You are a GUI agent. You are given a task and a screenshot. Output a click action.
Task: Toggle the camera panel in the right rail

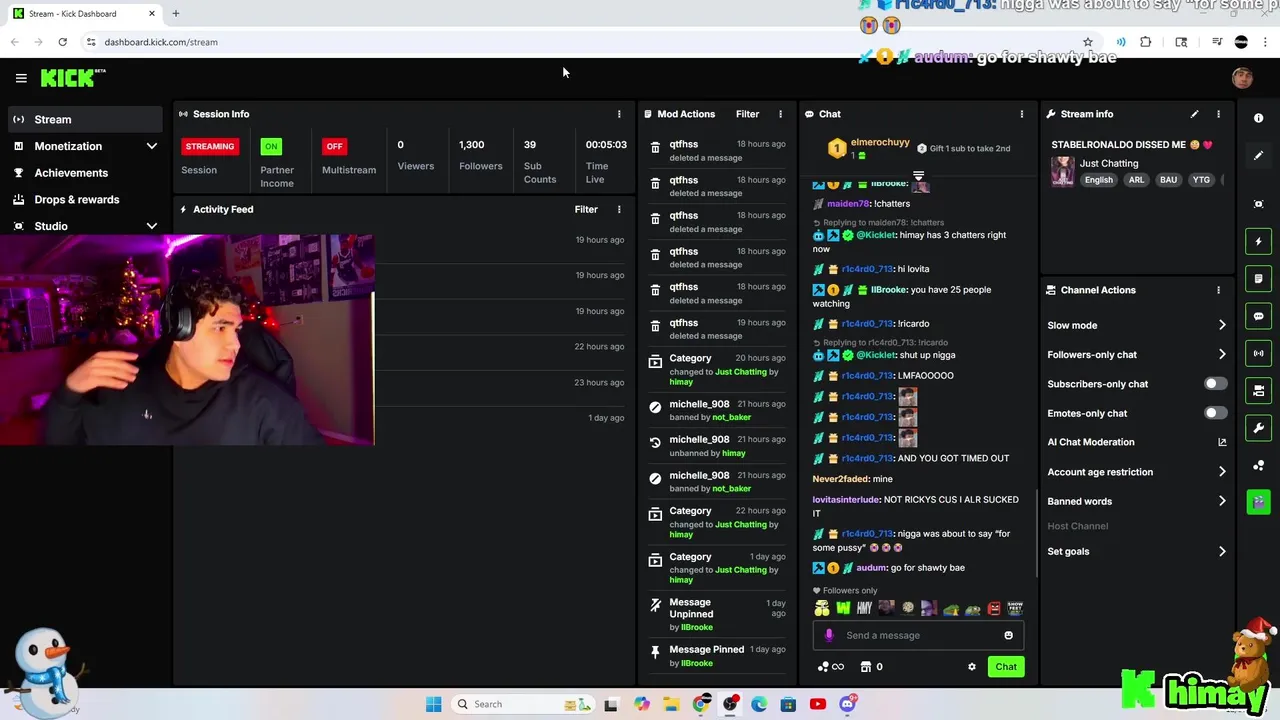1259,390
